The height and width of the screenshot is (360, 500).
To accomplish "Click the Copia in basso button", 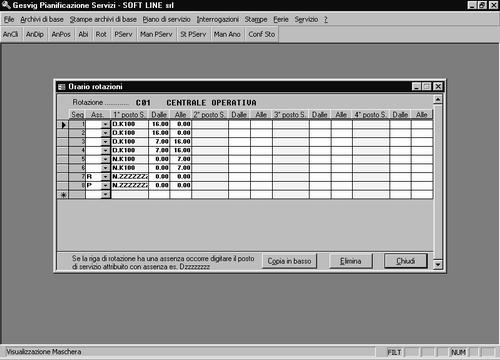I will (289, 261).
